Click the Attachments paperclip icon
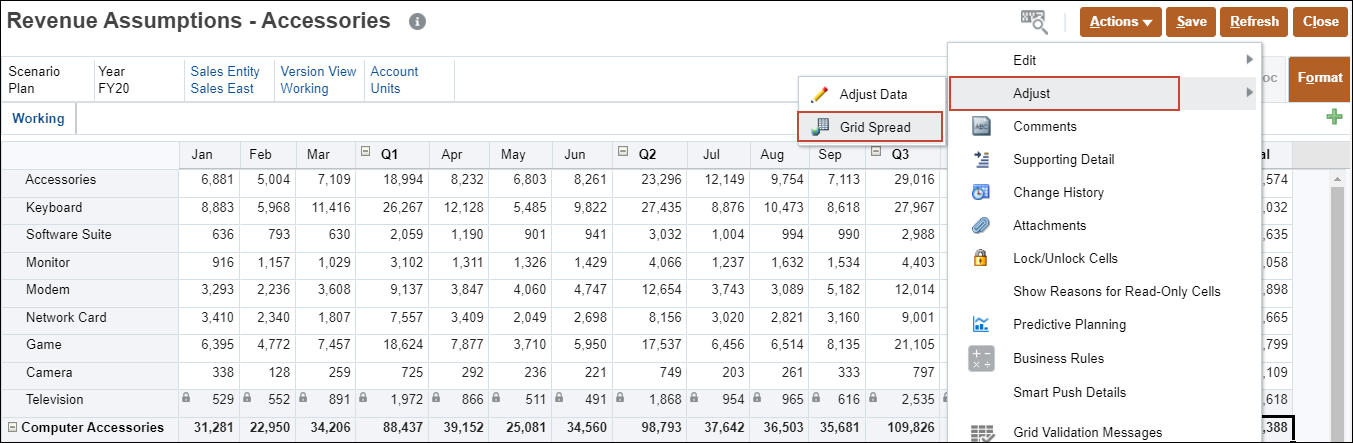Viewport: 1353px width, 443px height. pos(981,226)
